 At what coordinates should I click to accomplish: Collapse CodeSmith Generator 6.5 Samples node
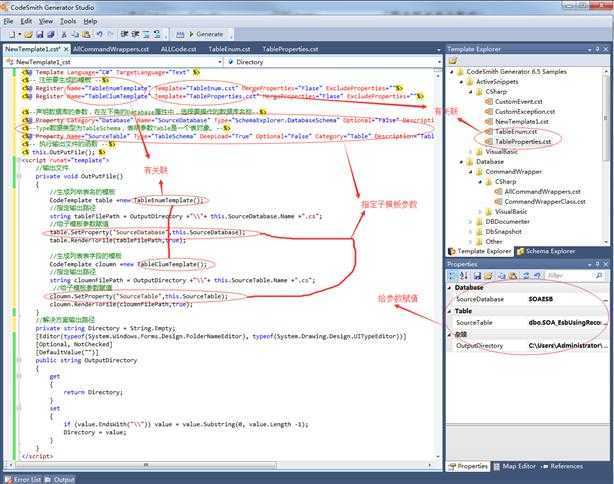point(451,72)
